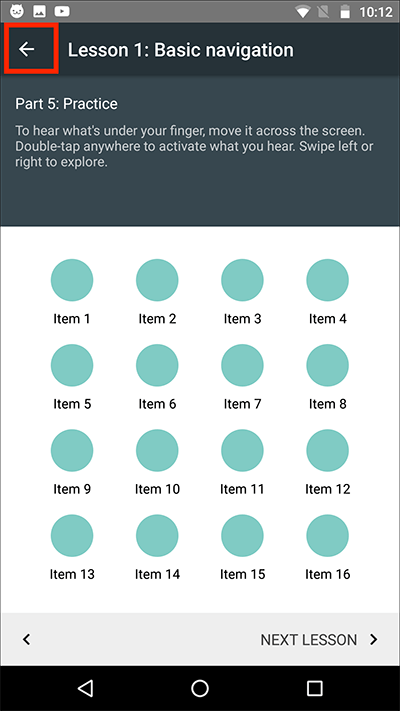This screenshot has width=400, height=711.
Task: Activate the Item 16 circle
Action: 327,536
